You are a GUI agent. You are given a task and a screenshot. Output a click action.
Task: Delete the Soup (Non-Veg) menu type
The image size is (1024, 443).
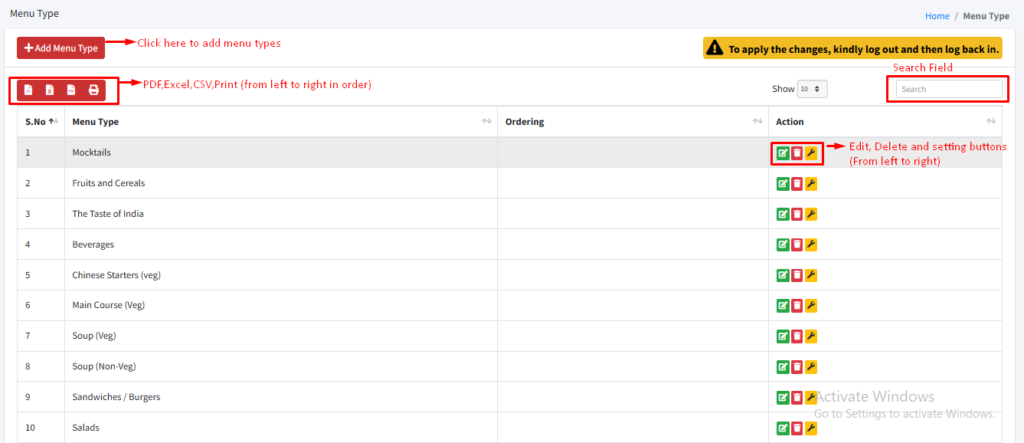point(797,367)
